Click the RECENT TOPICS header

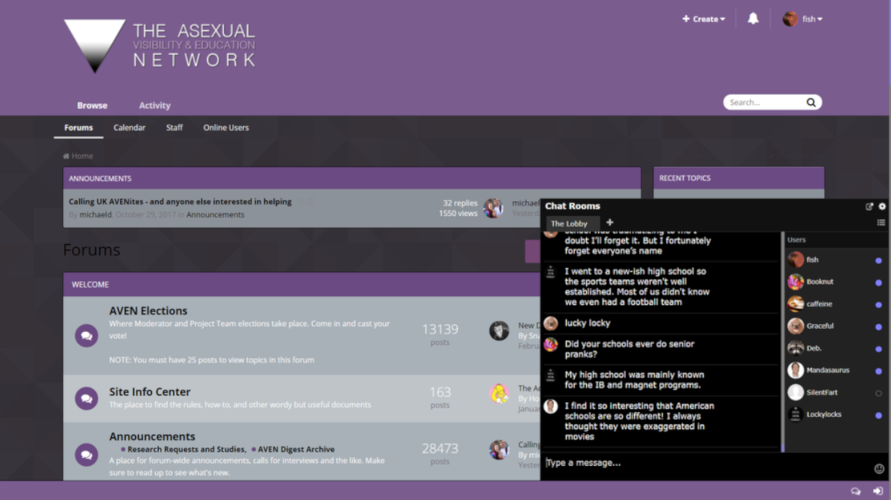(x=739, y=178)
